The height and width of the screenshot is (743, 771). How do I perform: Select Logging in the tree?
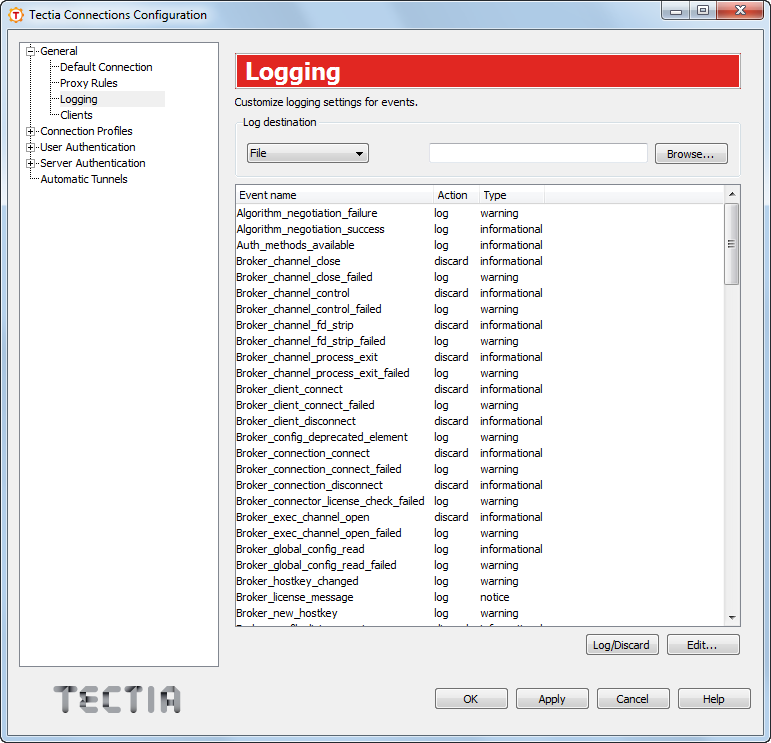[x=79, y=99]
